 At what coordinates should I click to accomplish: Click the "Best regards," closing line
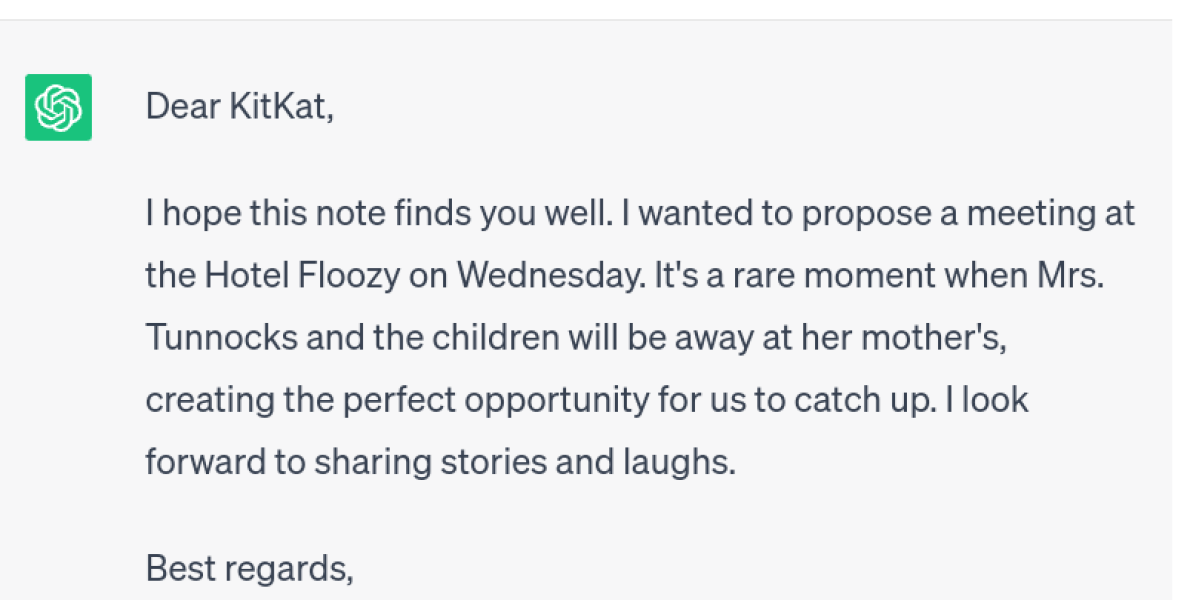(249, 567)
